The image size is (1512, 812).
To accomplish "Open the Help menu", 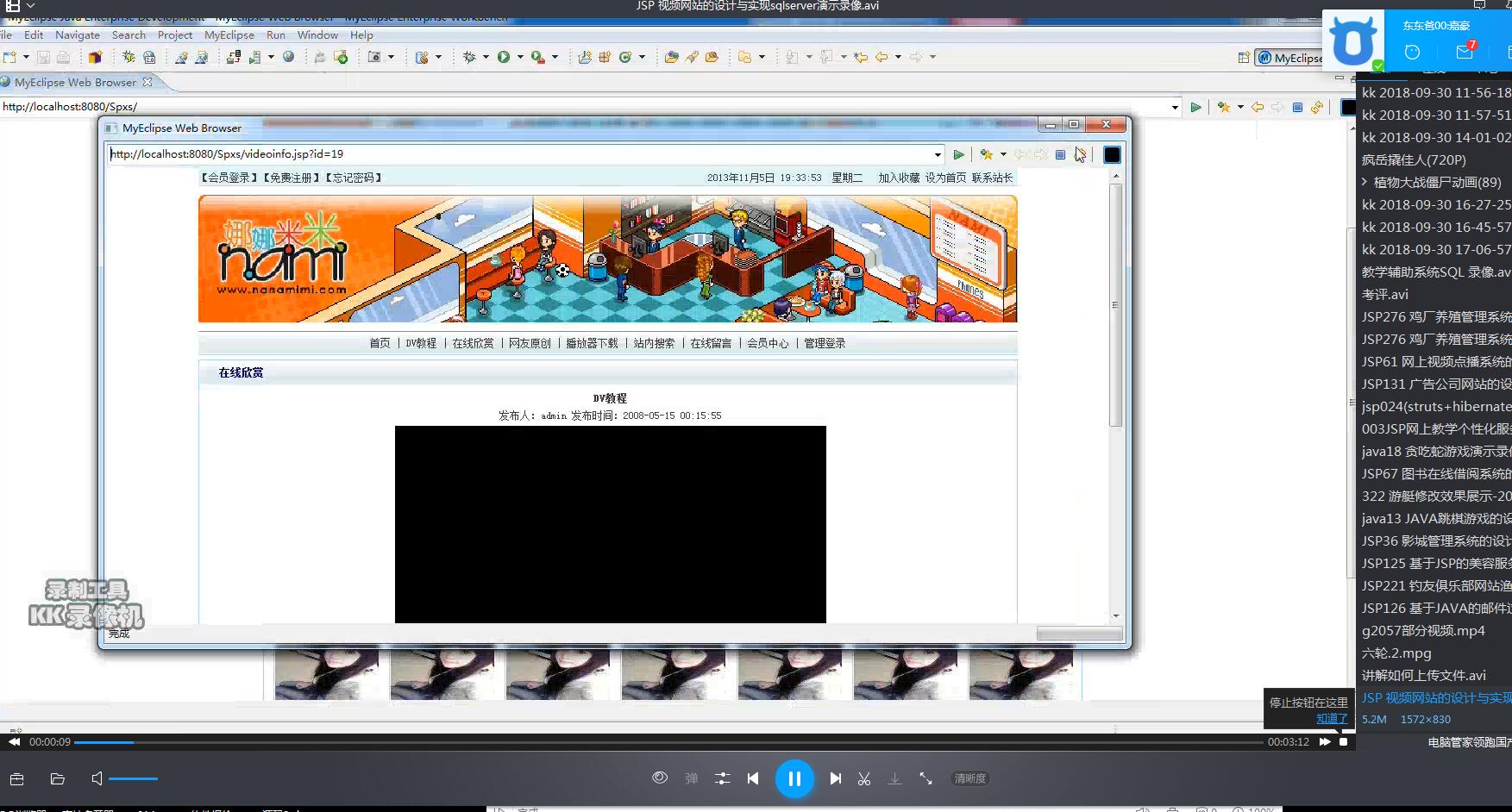I will tap(361, 35).
